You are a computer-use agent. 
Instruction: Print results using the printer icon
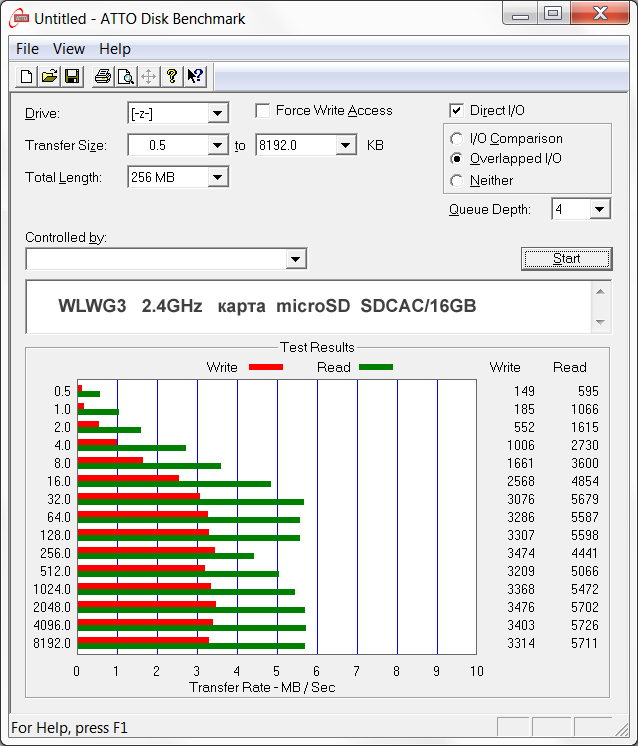pyautogui.click(x=102, y=76)
